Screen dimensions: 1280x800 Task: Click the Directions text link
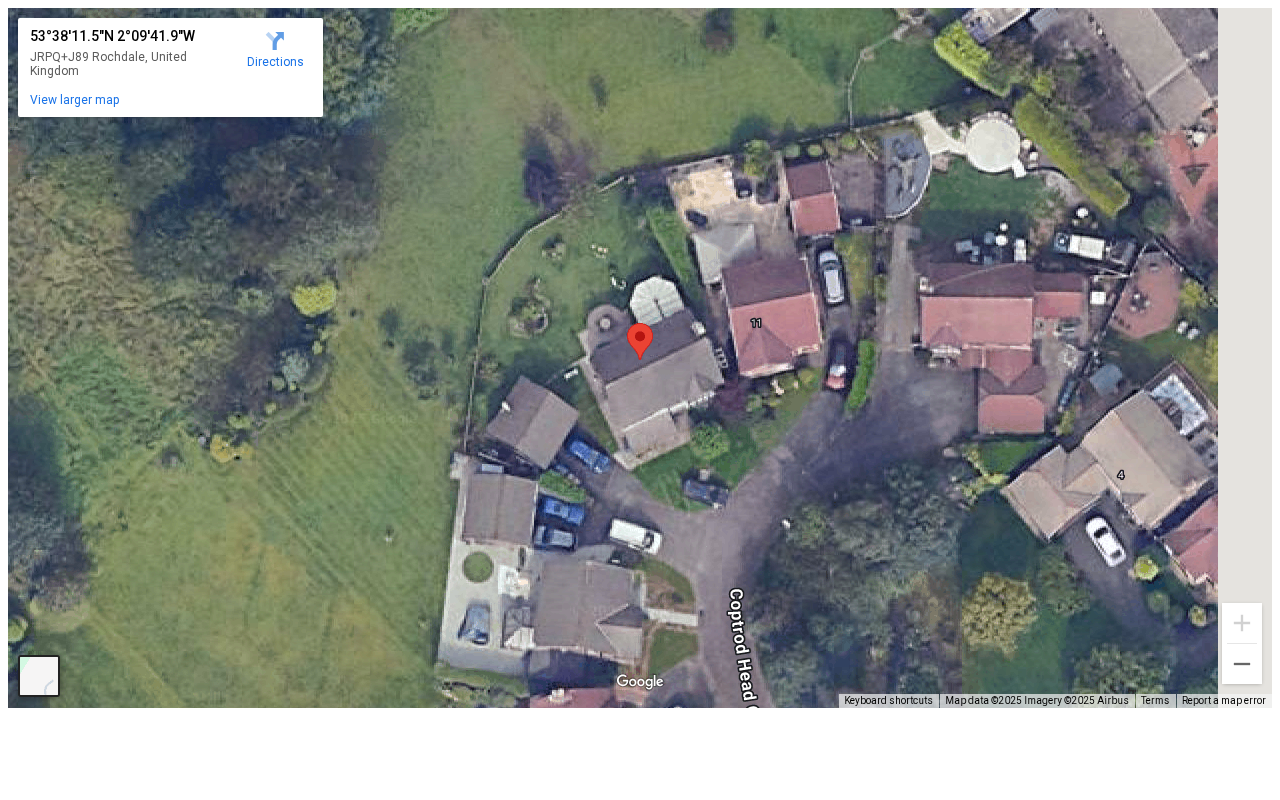275,62
